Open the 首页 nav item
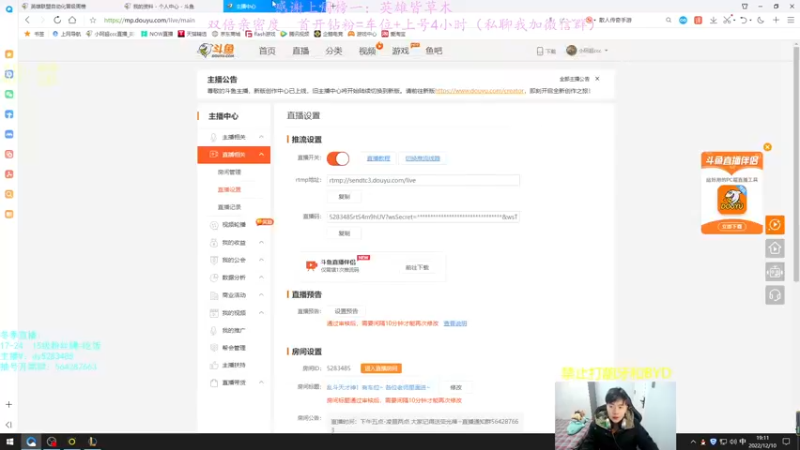This screenshot has width=800, height=450. tap(267, 51)
